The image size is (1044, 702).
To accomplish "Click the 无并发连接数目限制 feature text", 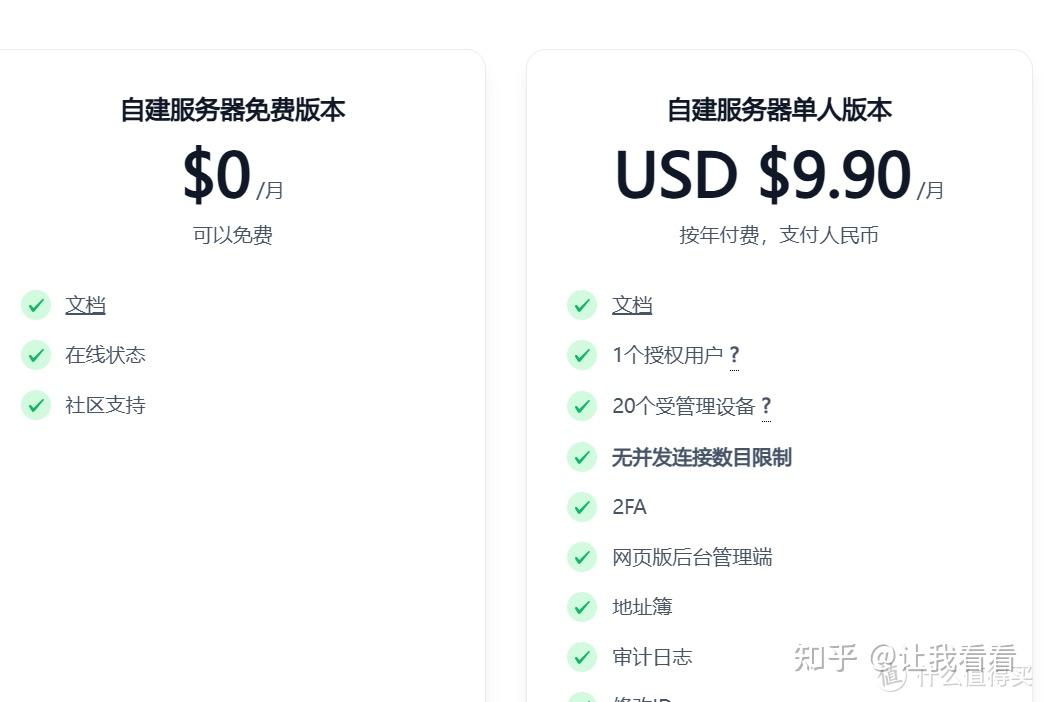I will coord(701,457).
